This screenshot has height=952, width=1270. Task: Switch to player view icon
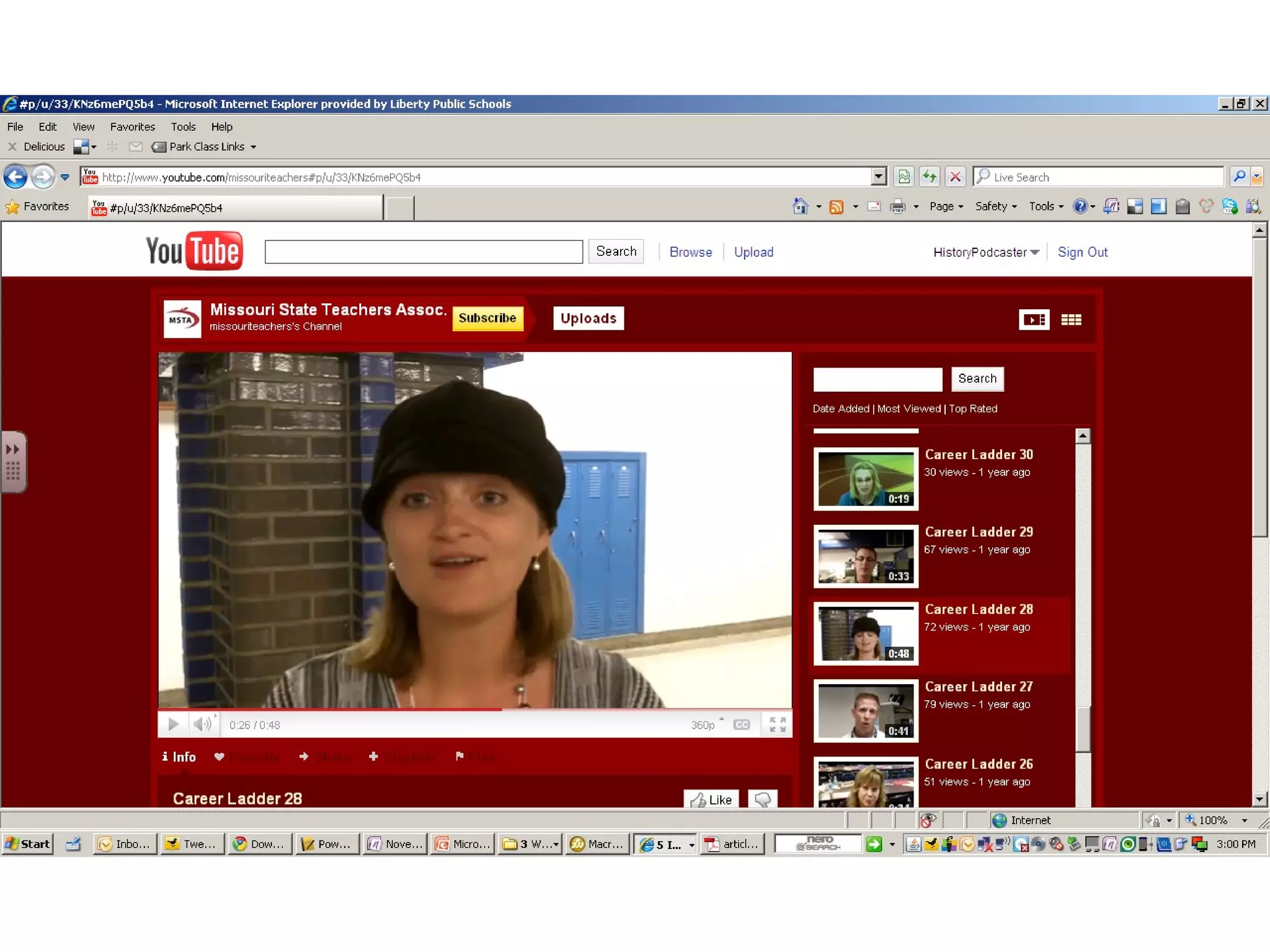tap(1034, 320)
